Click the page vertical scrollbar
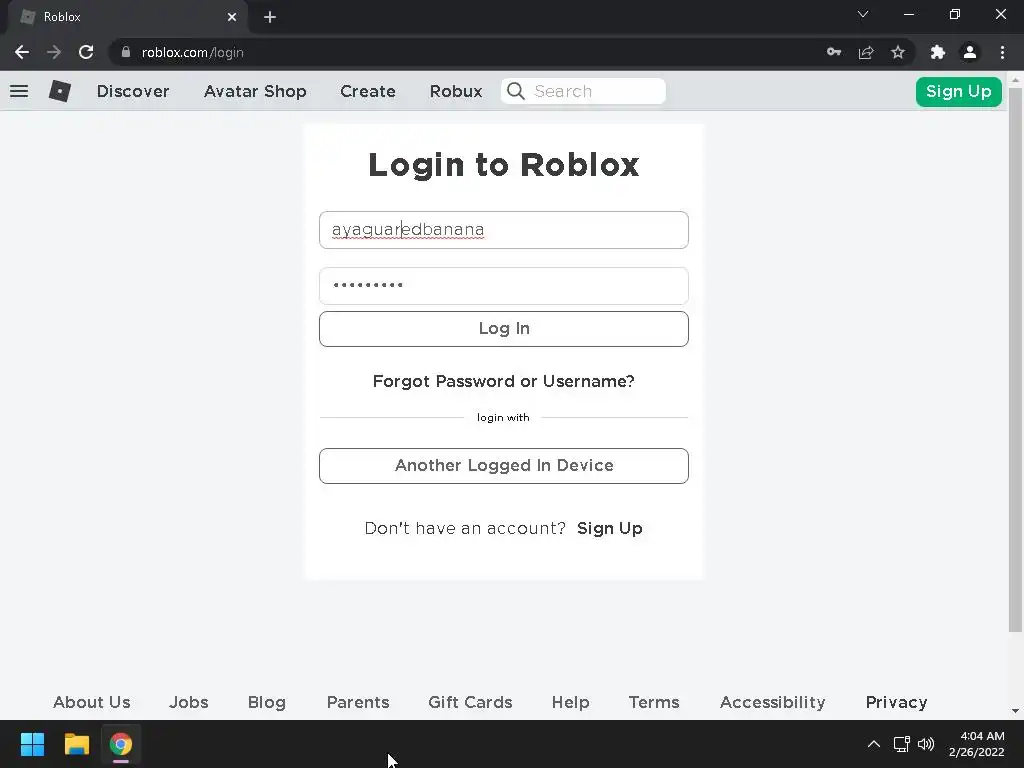1024x768 pixels. pyautogui.click(x=1015, y=359)
